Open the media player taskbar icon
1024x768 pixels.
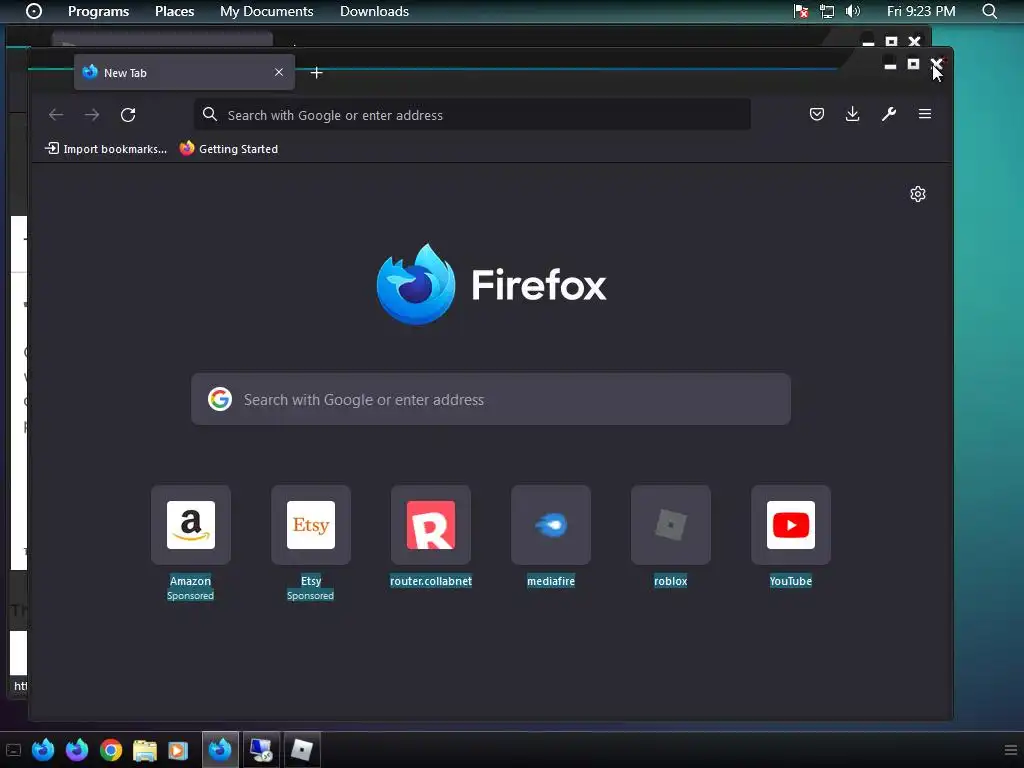click(x=178, y=750)
